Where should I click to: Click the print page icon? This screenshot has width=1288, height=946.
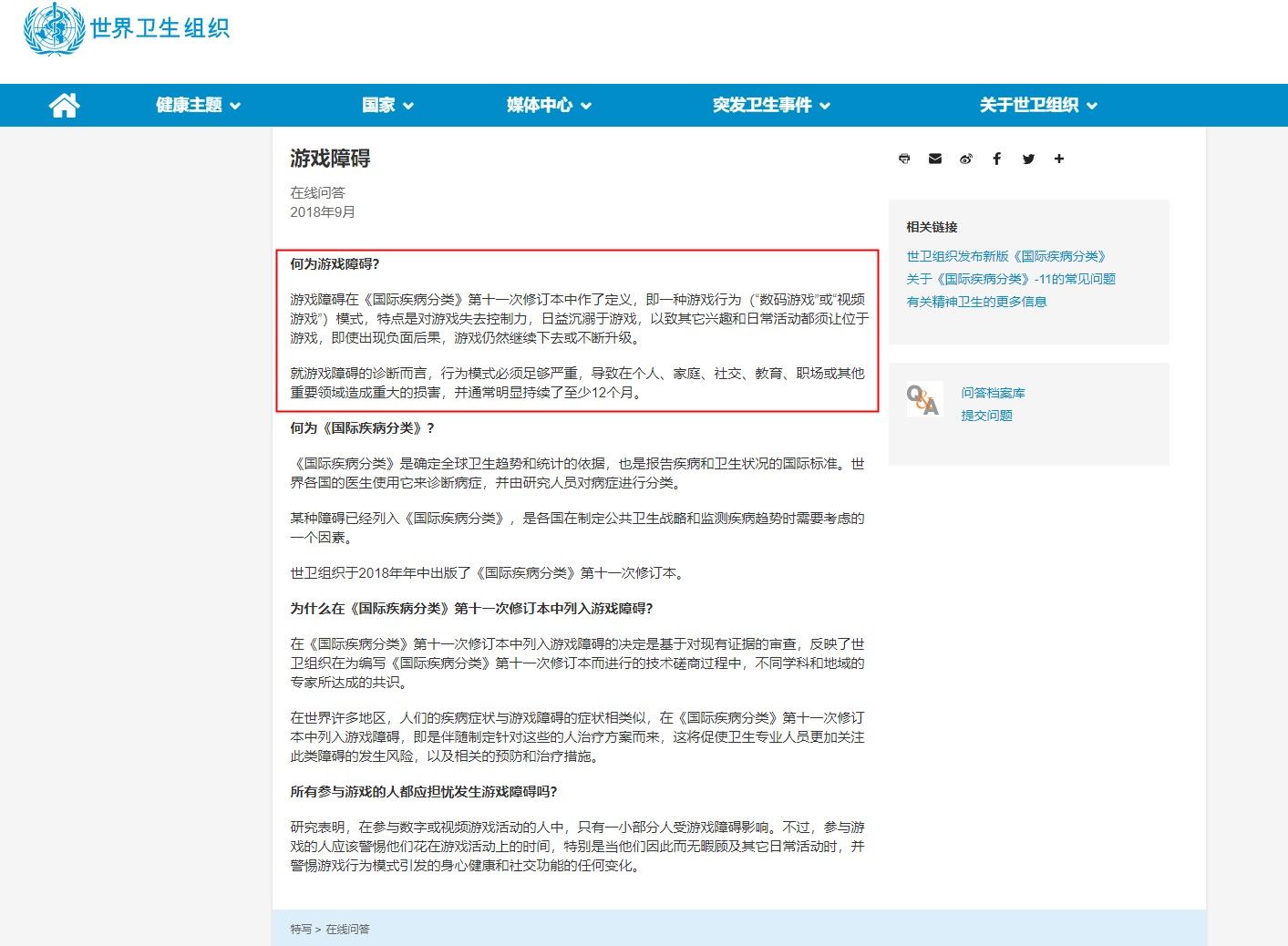coord(904,159)
